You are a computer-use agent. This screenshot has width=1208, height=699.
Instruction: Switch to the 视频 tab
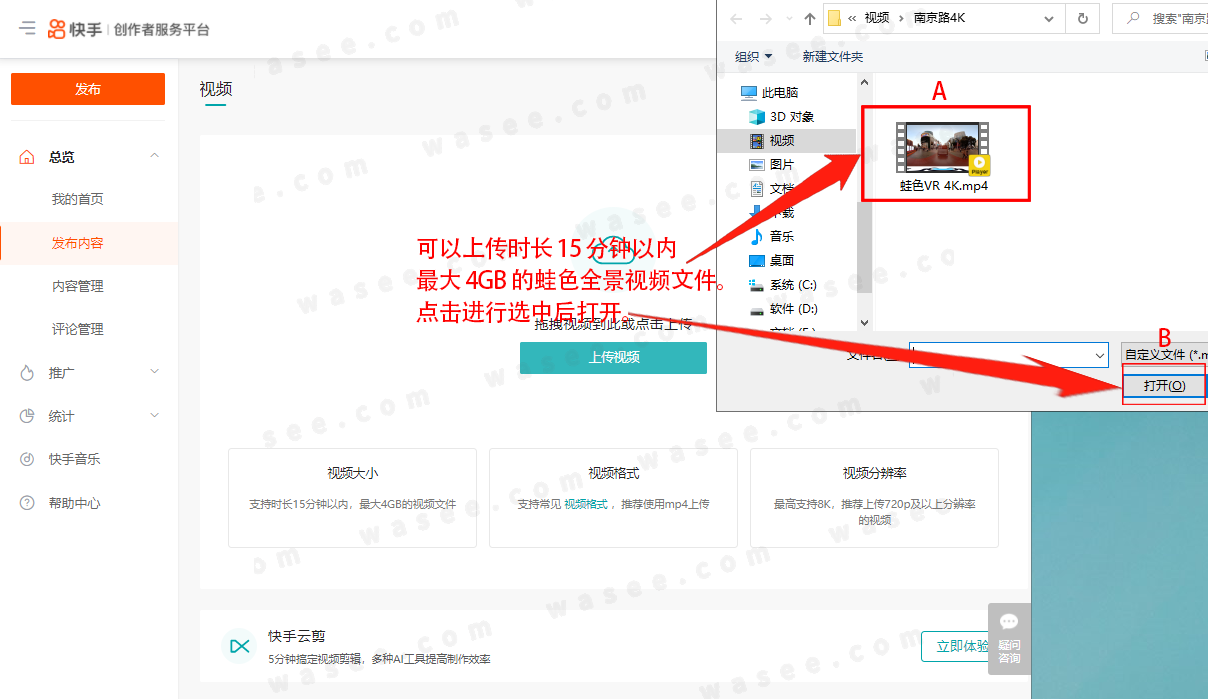[x=215, y=89]
